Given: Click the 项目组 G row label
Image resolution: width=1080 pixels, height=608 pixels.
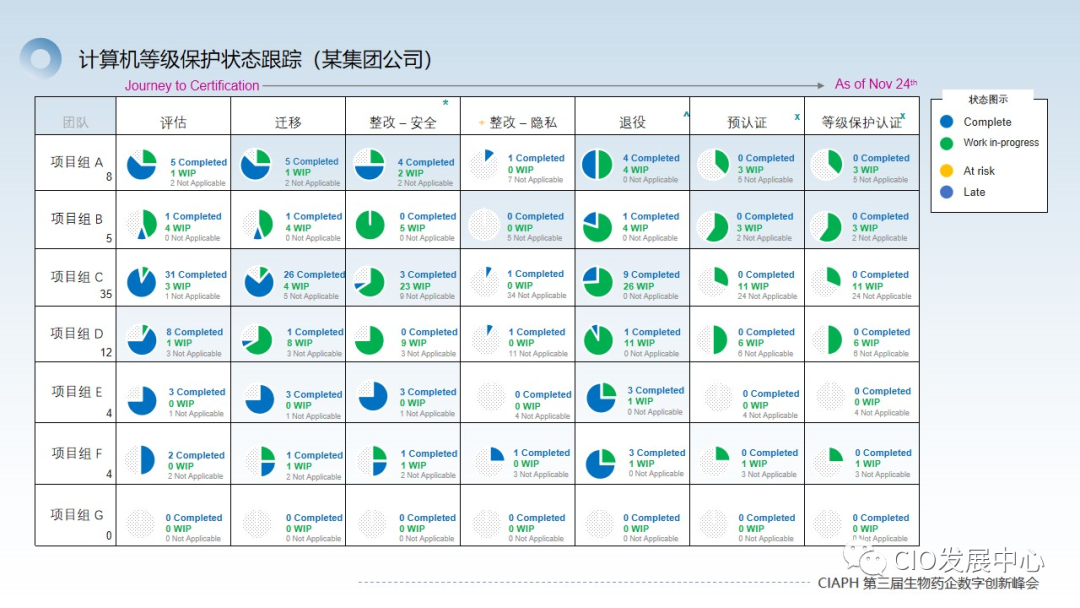Looking at the screenshot, I should coord(76,515).
